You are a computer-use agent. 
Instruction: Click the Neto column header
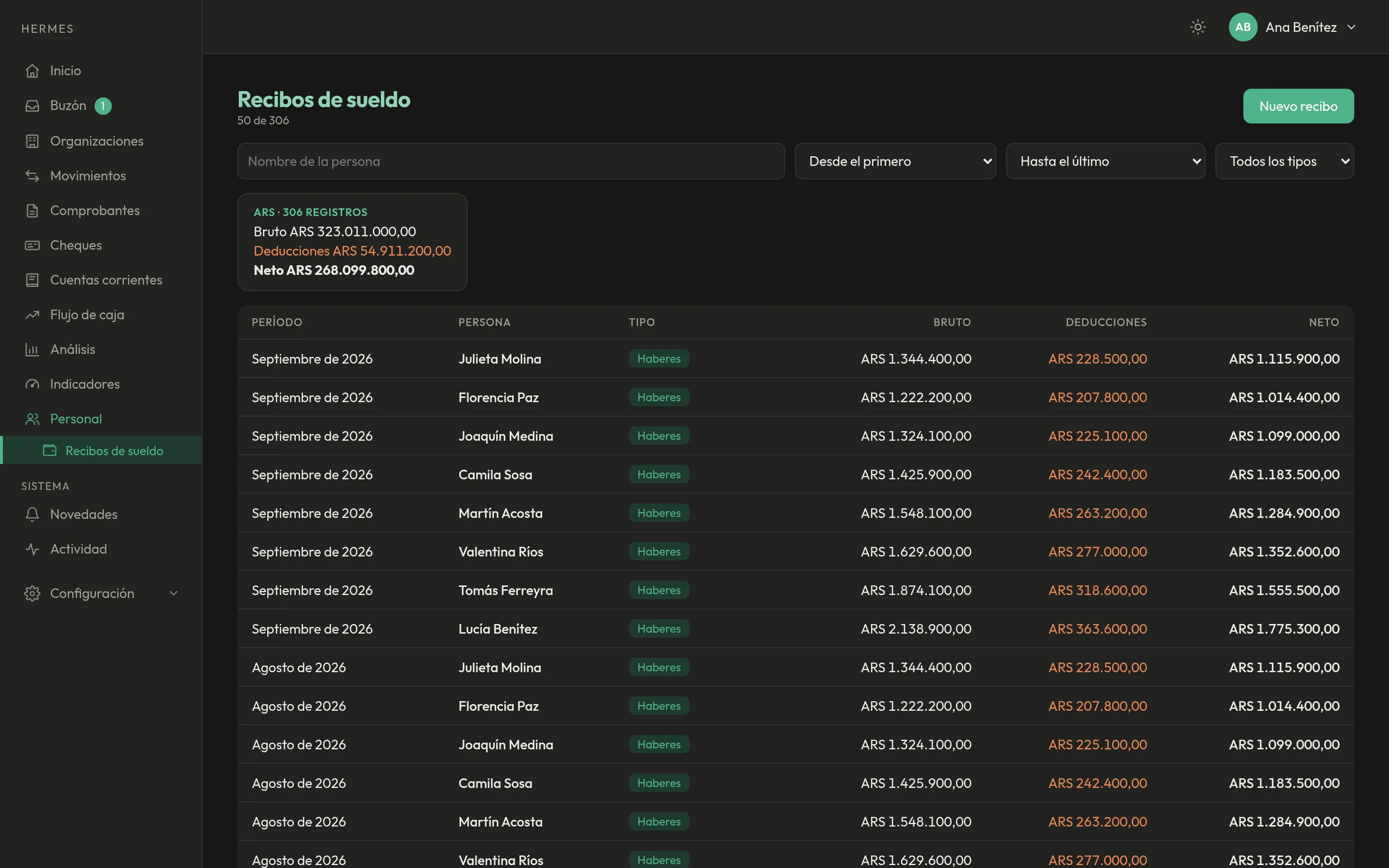click(1323, 322)
